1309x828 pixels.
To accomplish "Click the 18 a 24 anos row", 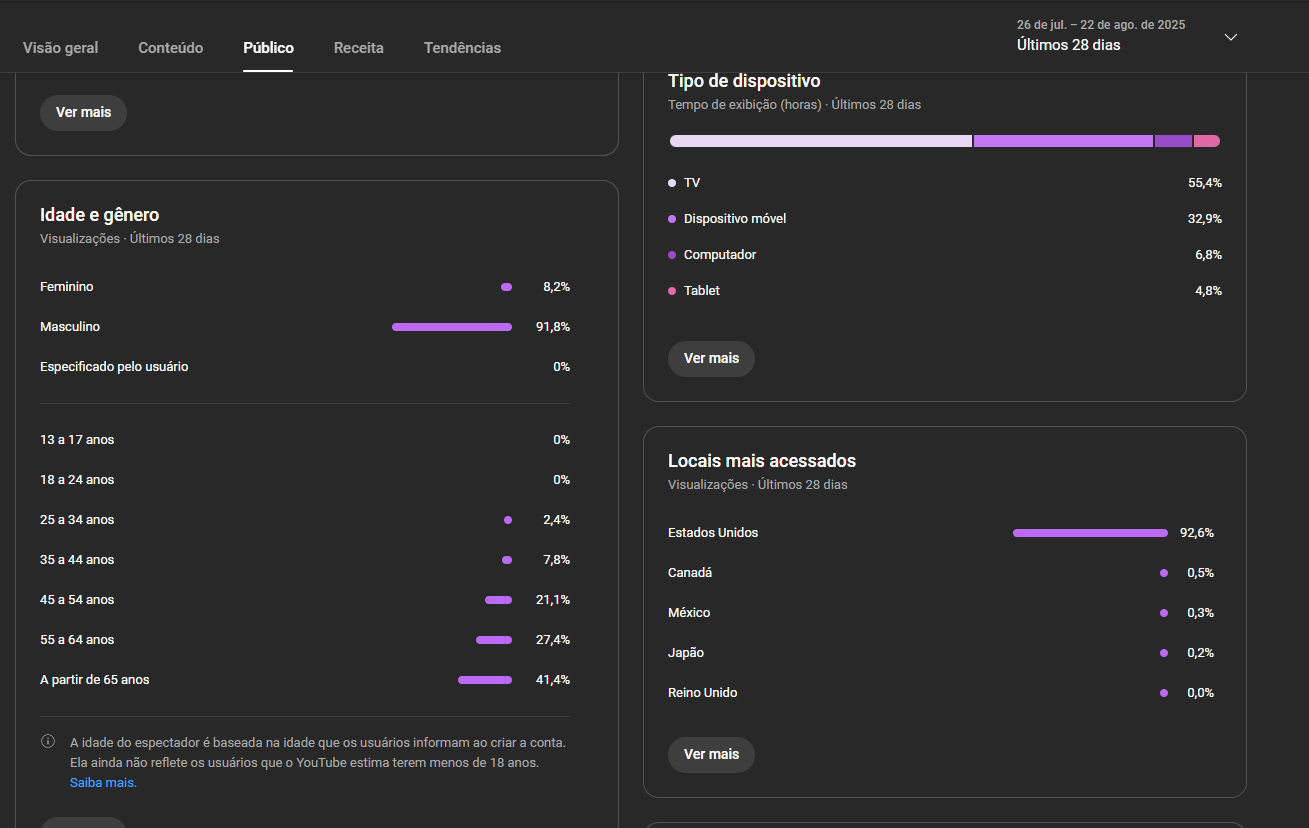I will 305,480.
